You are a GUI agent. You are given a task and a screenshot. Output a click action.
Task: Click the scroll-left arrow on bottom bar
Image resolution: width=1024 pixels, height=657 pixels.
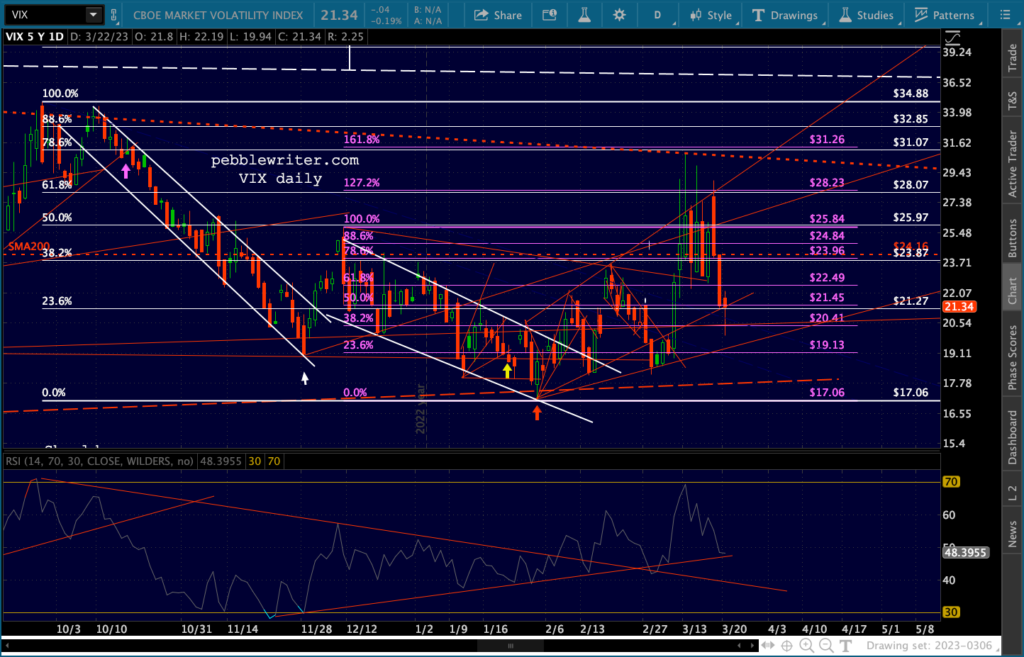click(x=739, y=645)
